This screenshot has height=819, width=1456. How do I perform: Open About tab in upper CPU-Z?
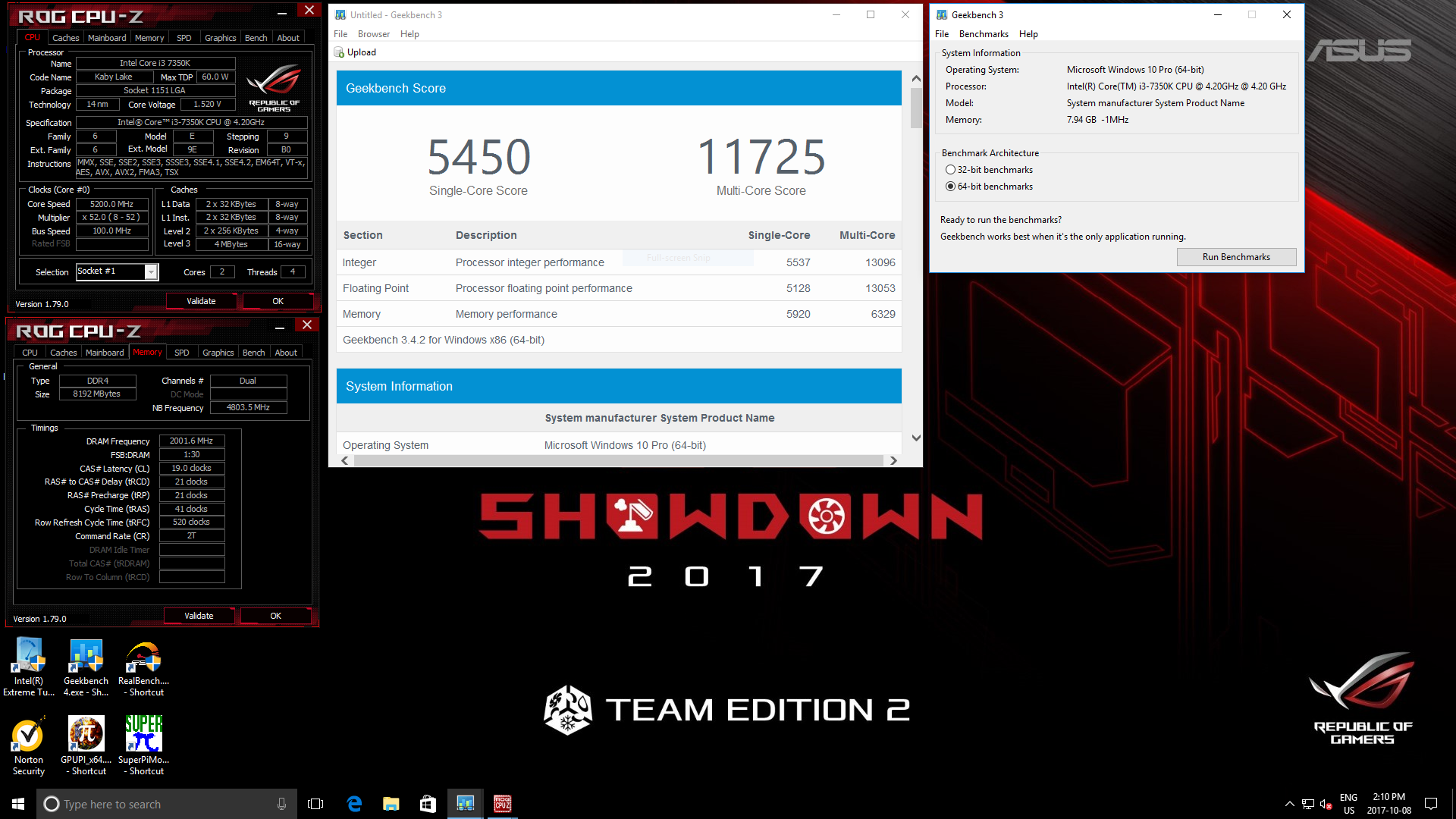coord(288,38)
